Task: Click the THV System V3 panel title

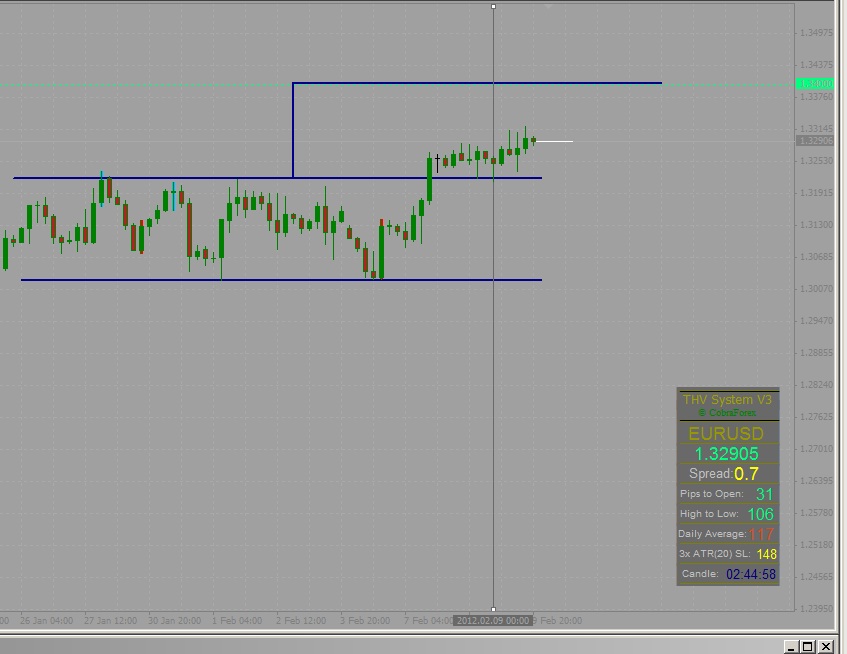Action: 727,400
